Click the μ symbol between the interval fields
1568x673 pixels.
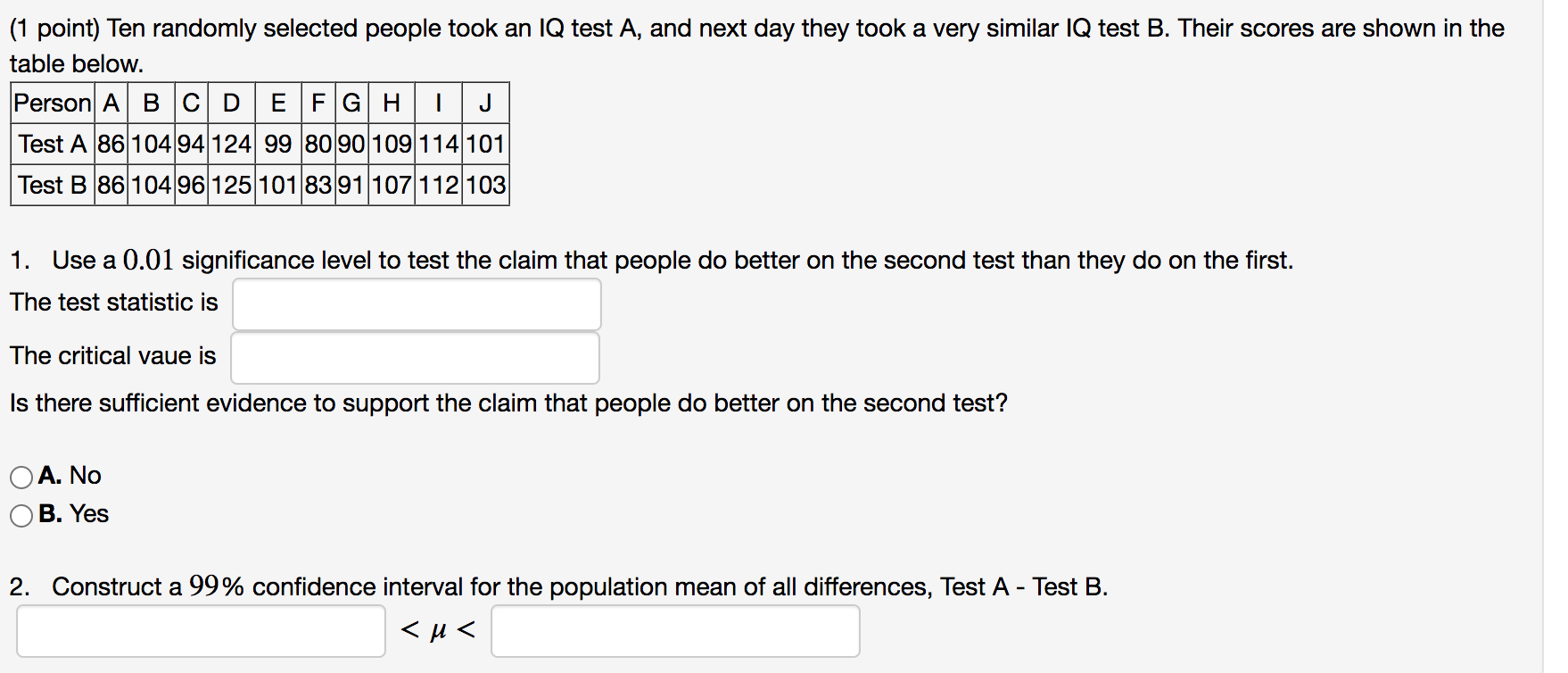[x=435, y=631]
